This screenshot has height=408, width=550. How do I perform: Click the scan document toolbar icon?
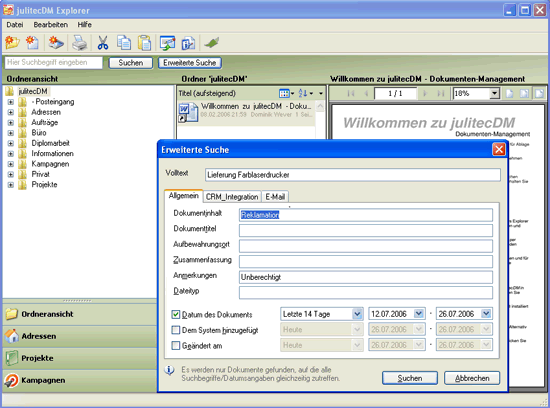tap(56, 43)
